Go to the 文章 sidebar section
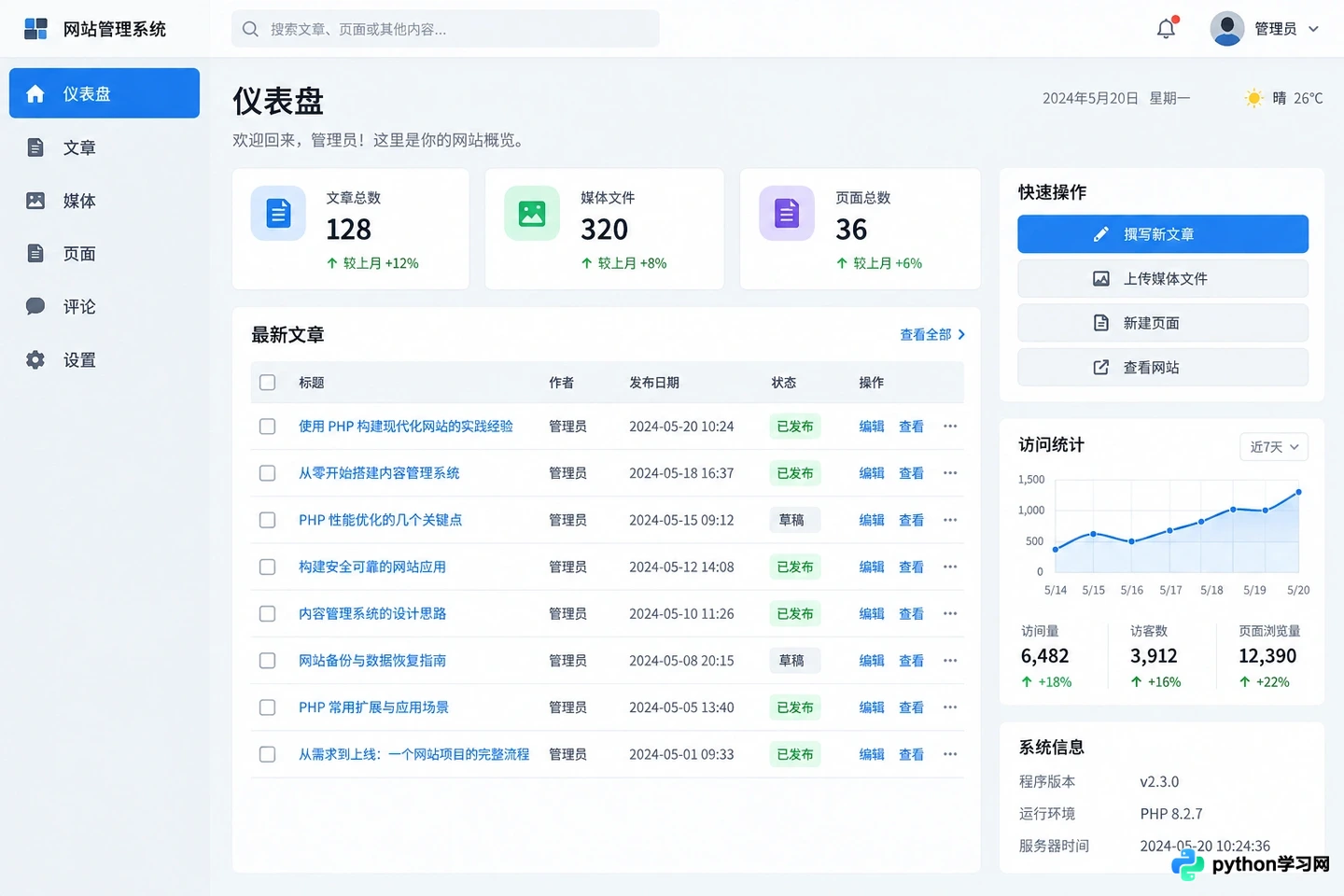Screen dimensions: 1344x896 105,147
